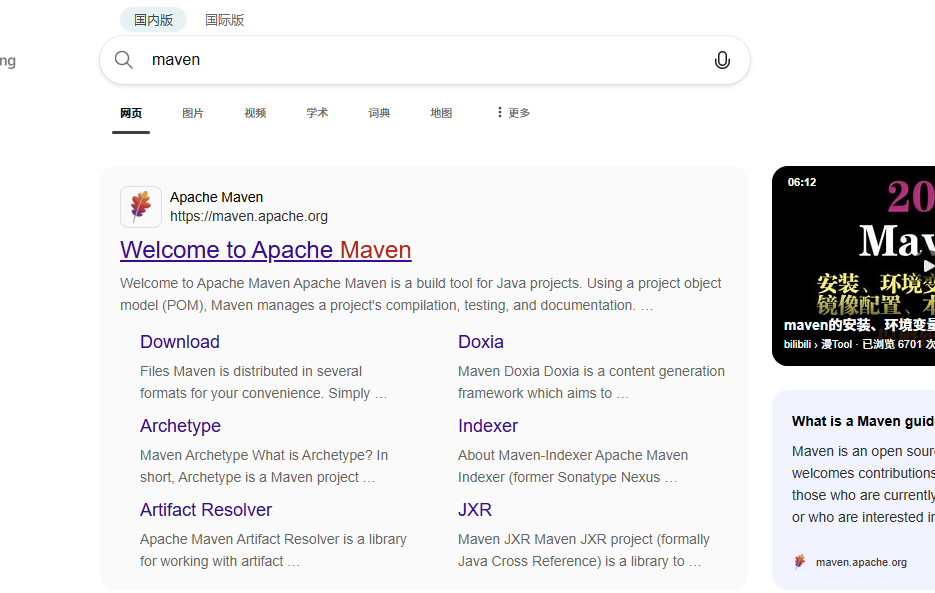Image resolution: width=935 pixels, height=593 pixels.
Task: Open Welcome to Apache Maven result
Action: pyautogui.click(x=265, y=250)
